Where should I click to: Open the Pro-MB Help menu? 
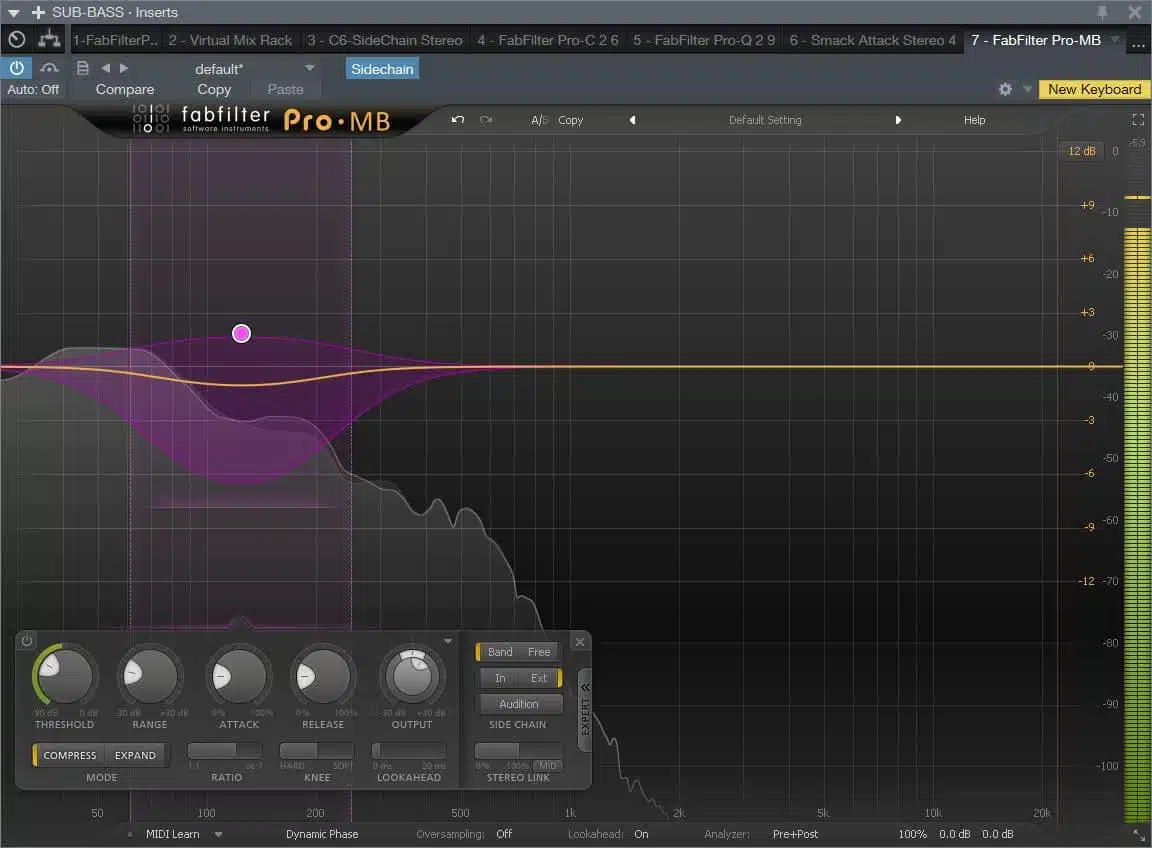pos(974,120)
